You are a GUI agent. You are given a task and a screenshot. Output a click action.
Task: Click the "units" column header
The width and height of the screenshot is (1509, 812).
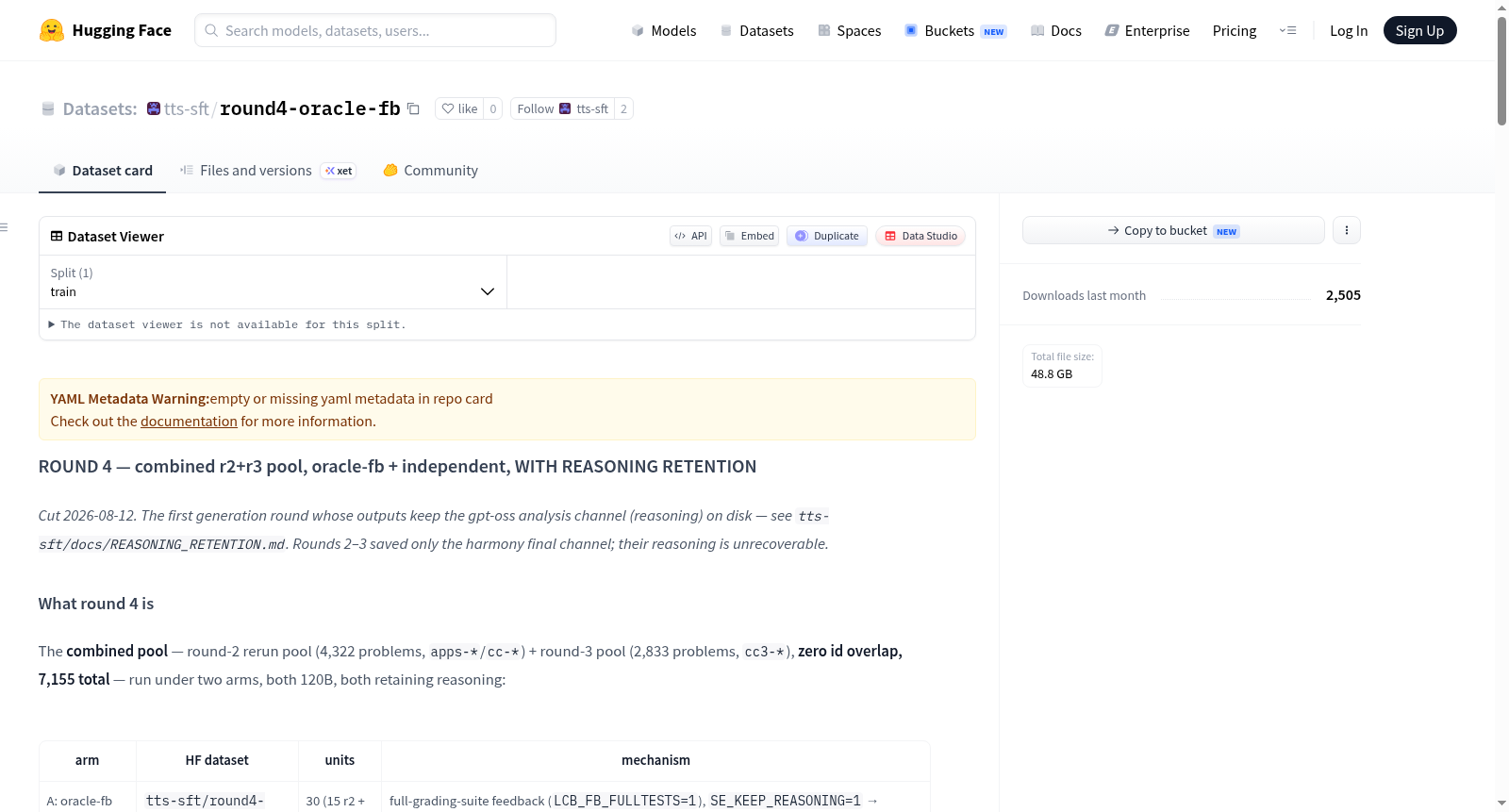pos(340,760)
